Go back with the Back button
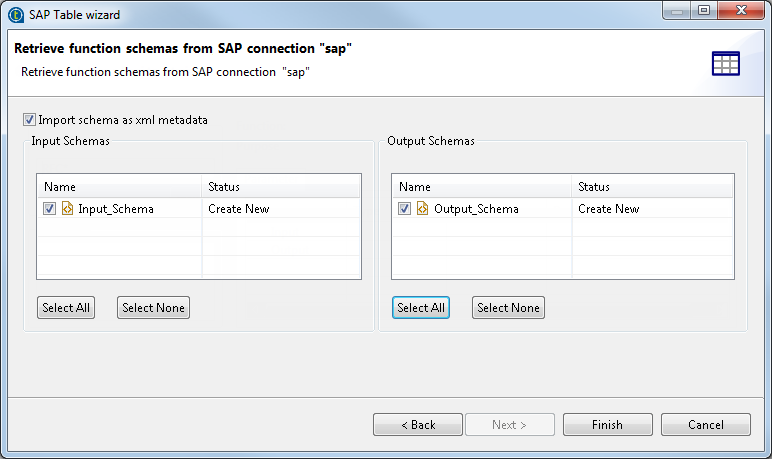 point(417,425)
